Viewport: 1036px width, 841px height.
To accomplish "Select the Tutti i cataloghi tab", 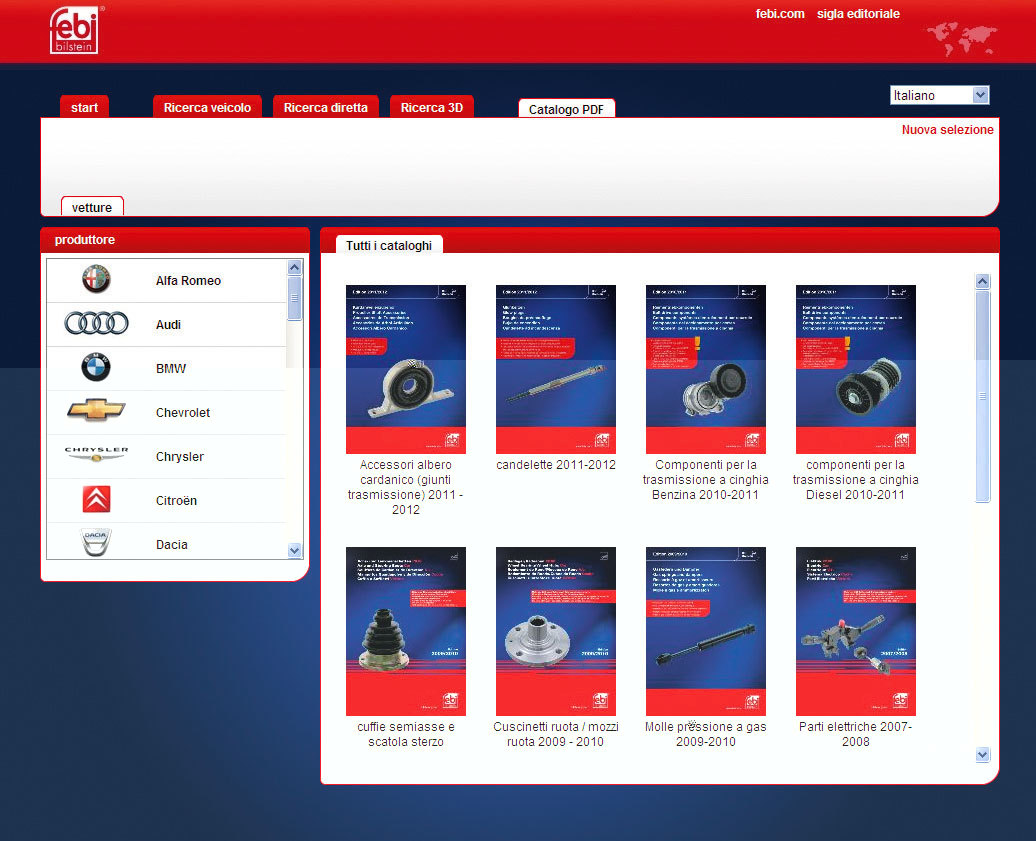I will [x=388, y=245].
